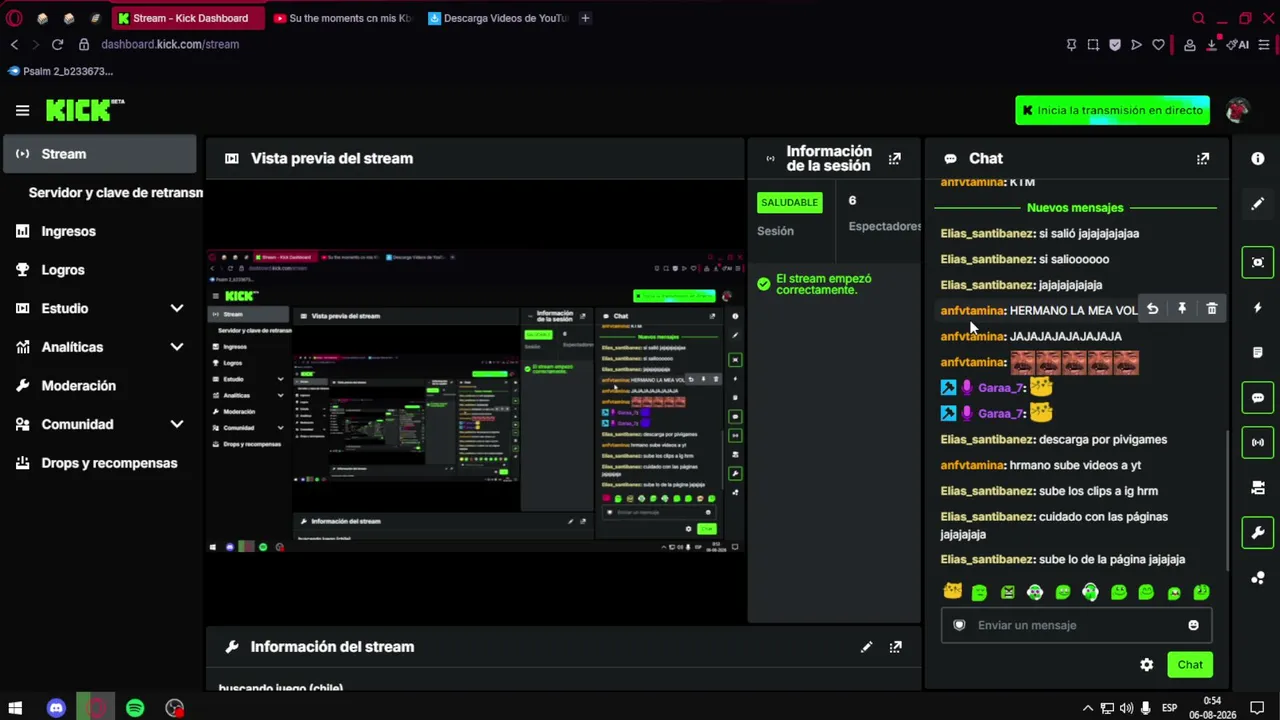Click the last green emote in emote bar
1280x720 pixels.
[1201, 592]
